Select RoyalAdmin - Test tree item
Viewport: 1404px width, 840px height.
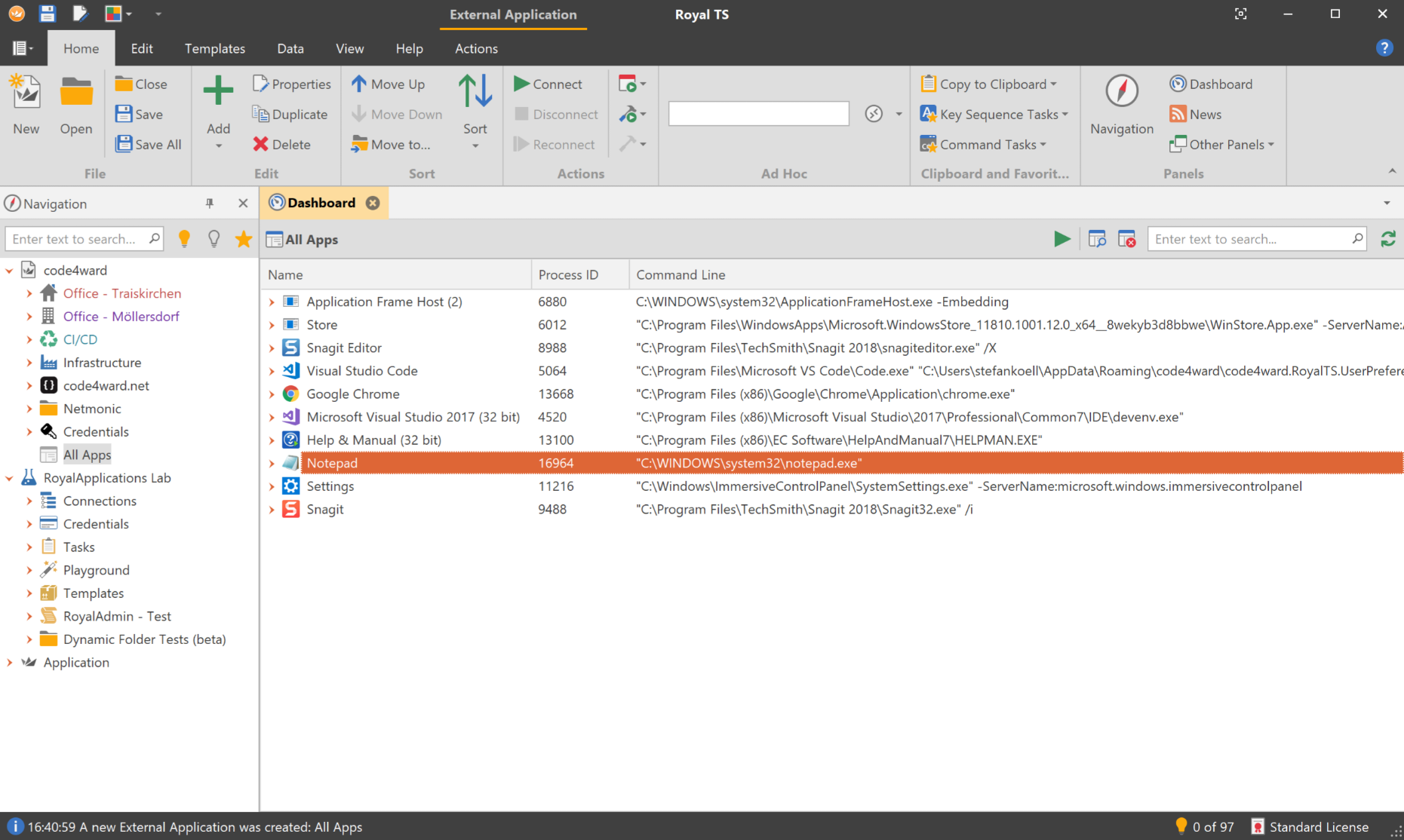(117, 616)
